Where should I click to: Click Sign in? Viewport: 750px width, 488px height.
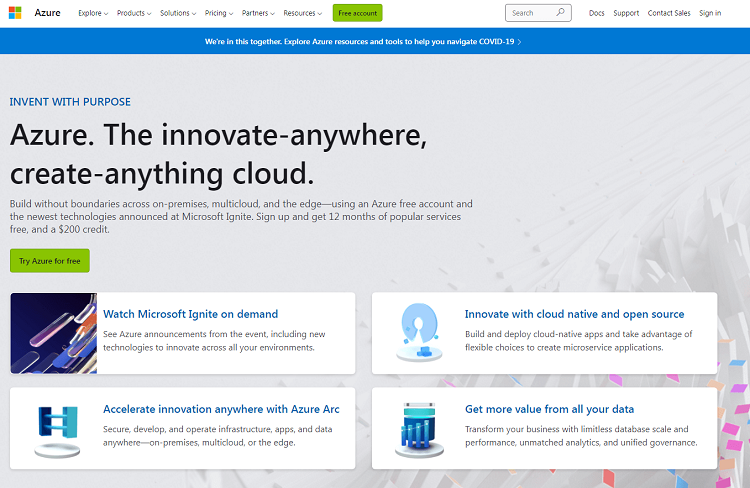[x=710, y=13]
